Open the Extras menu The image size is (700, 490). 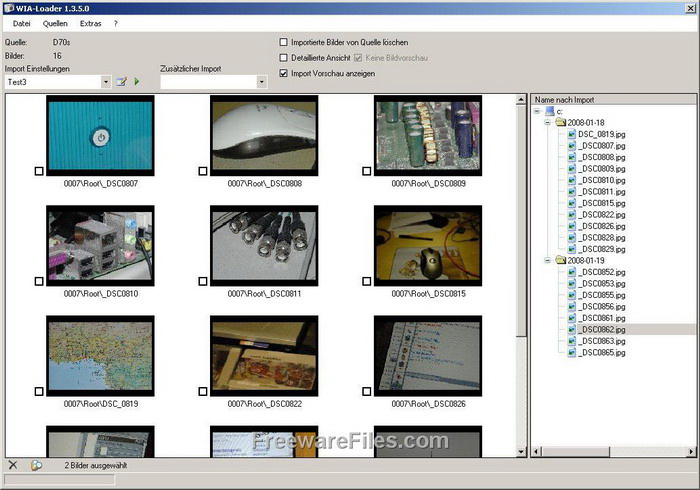90,22
